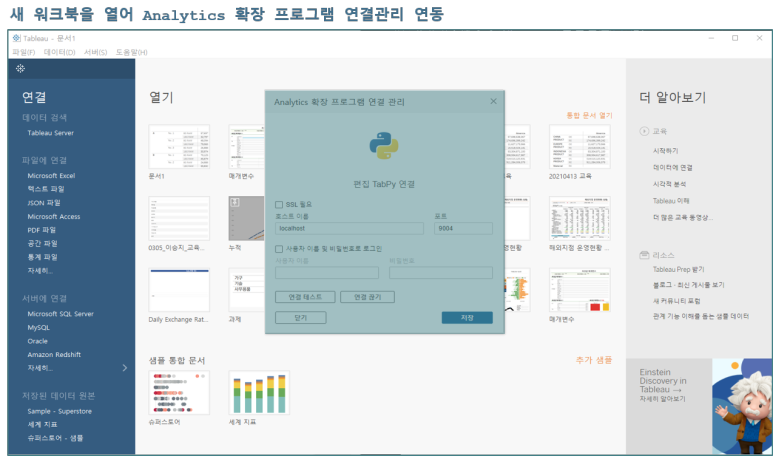The height and width of the screenshot is (456, 773).
Task: Click the Tableau app icon in the title bar
Action: (17, 38)
